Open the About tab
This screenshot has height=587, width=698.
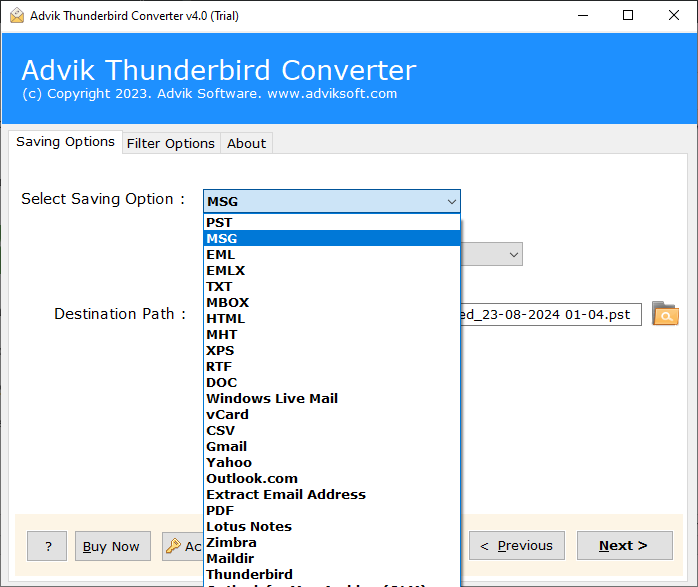246,143
